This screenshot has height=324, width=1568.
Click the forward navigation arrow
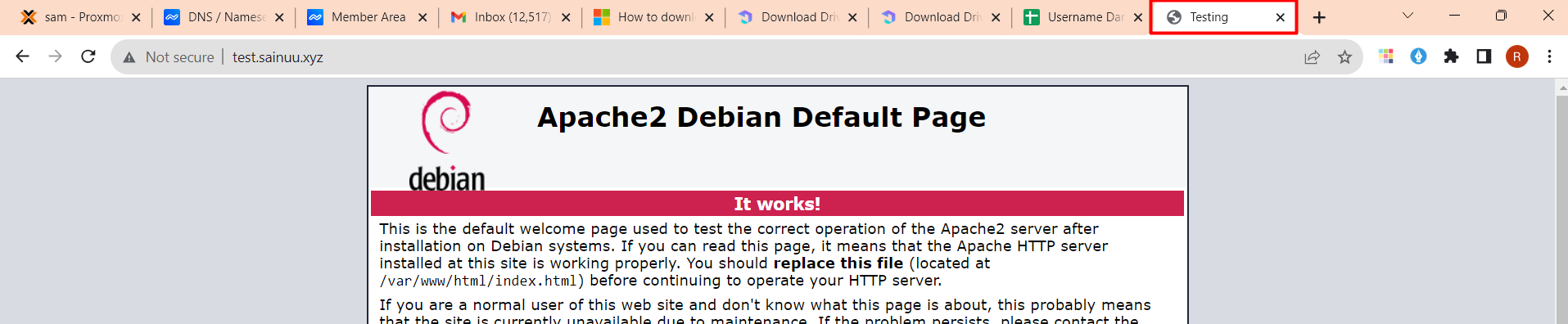click(55, 56)
